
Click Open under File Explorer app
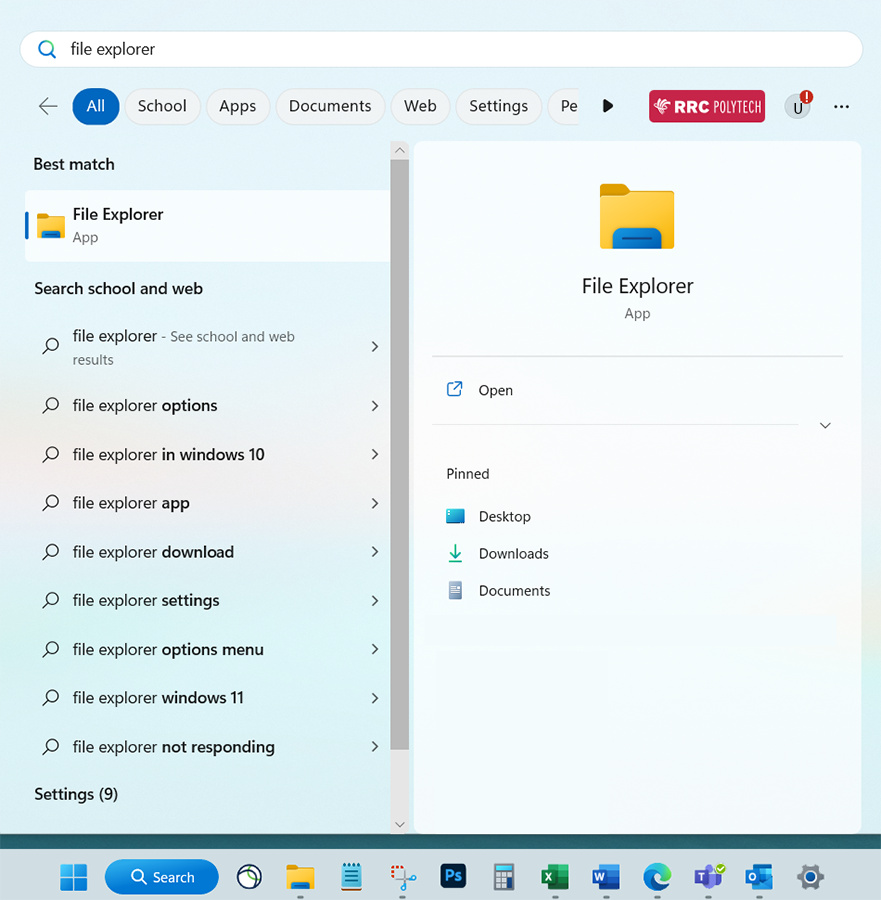point(495,390)
